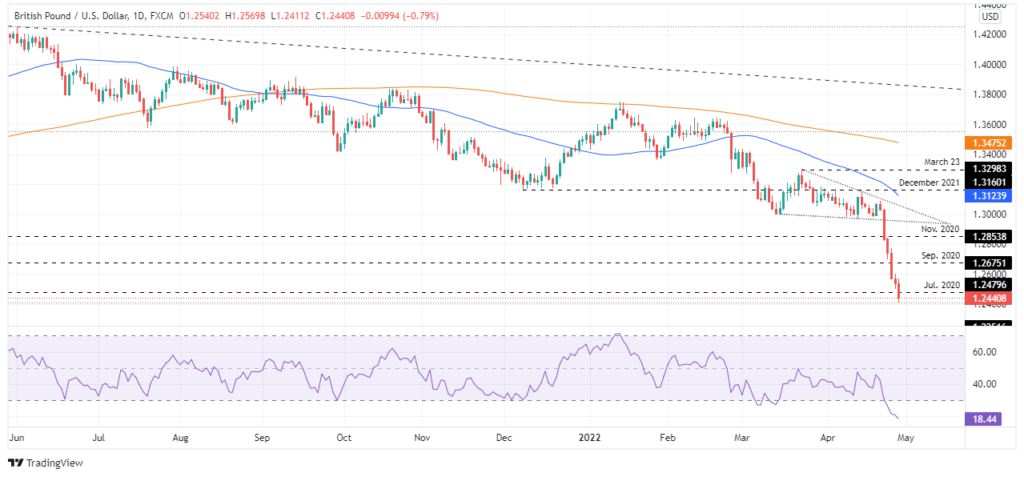The height and width of the screenshot is (477, 1024).
Task: Click the March 23 annotation text
Action: (940, 161)
